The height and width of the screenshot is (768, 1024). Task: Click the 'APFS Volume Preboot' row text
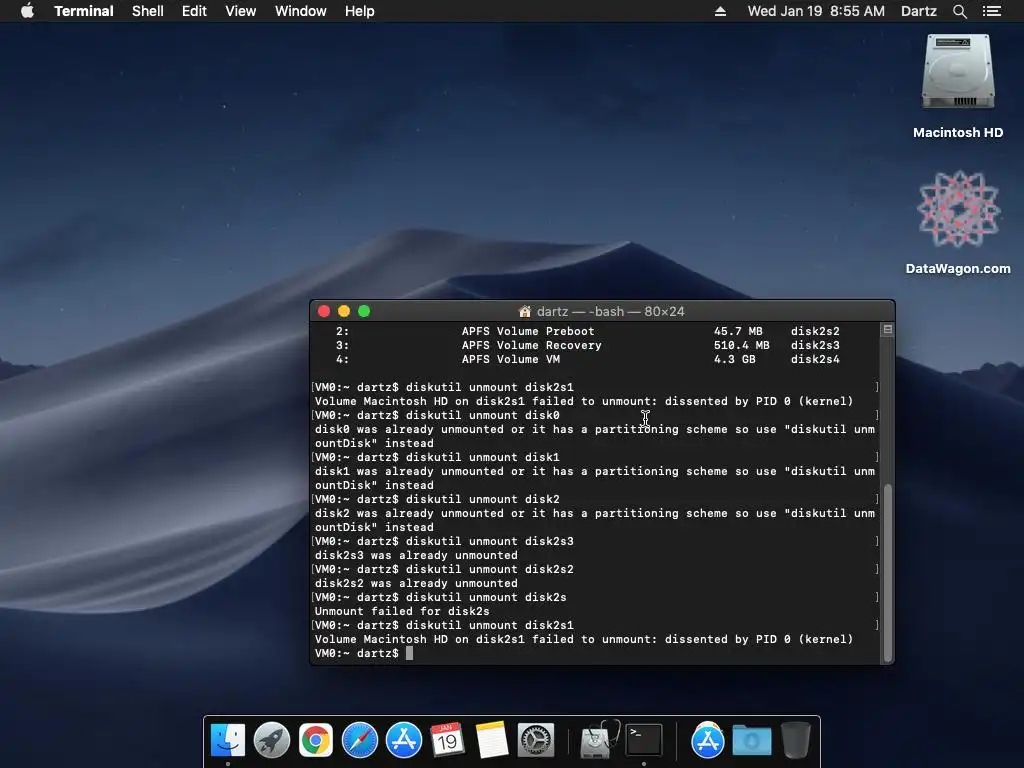(528, 331)
